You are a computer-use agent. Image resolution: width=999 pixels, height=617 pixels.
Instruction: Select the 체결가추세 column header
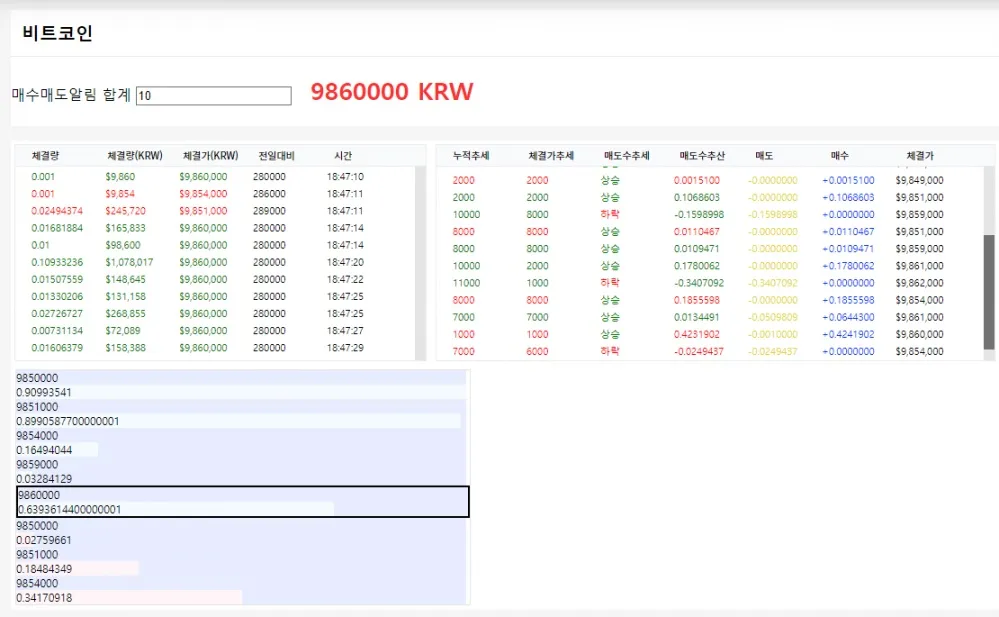551,156
